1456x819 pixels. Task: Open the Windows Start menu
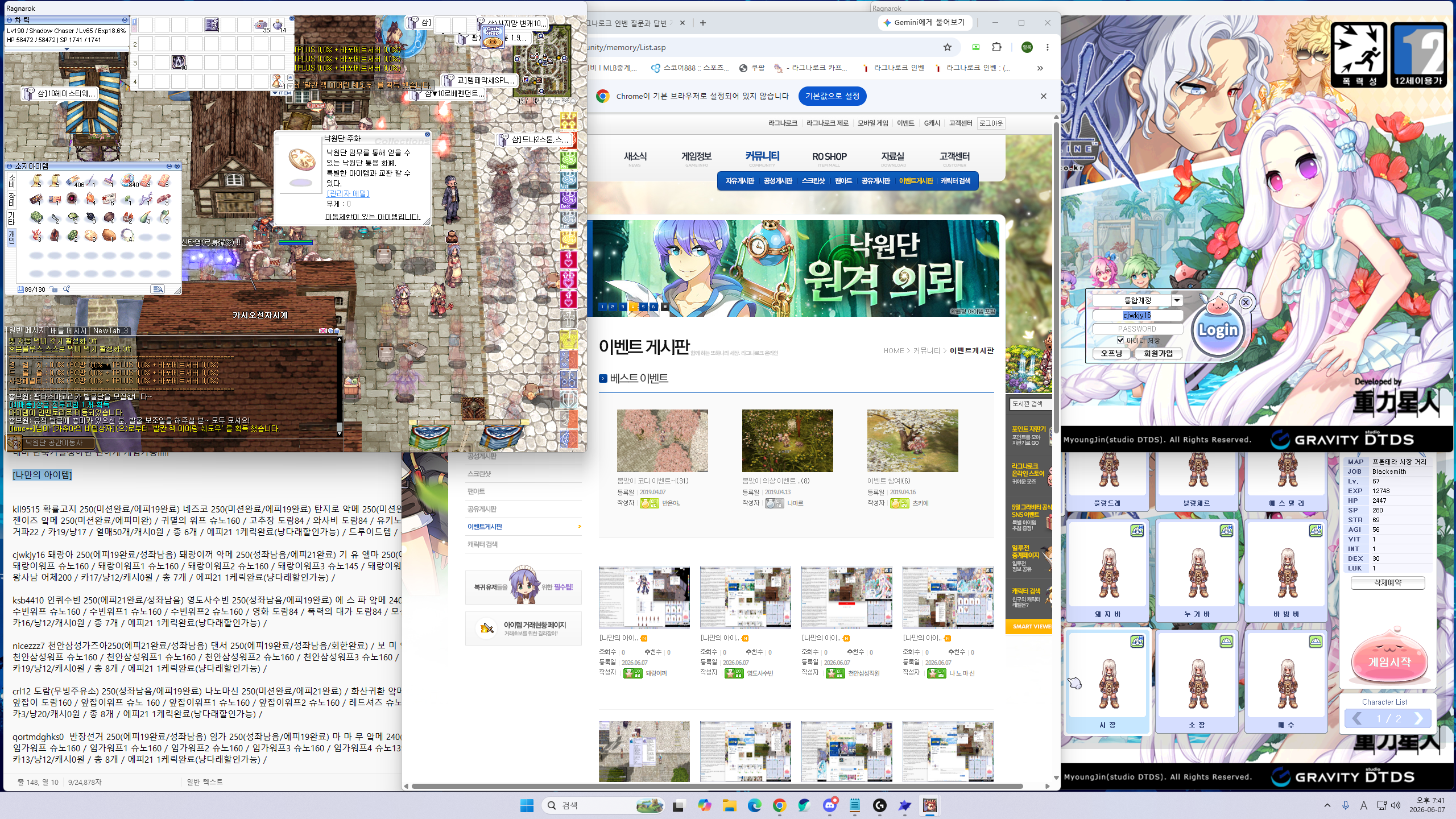[527, 805]
